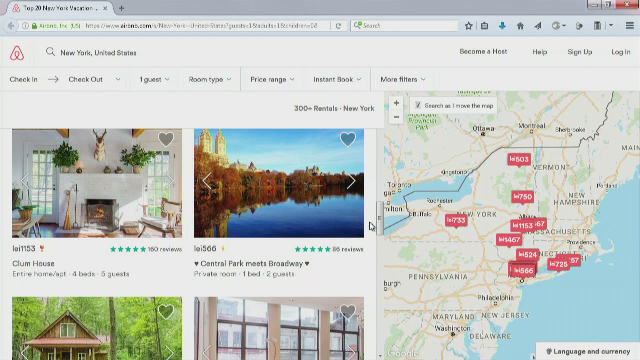This screenshot has height=360, width=640.
Task: Click the send tab paper plane icon
Action: coord(538,26)
